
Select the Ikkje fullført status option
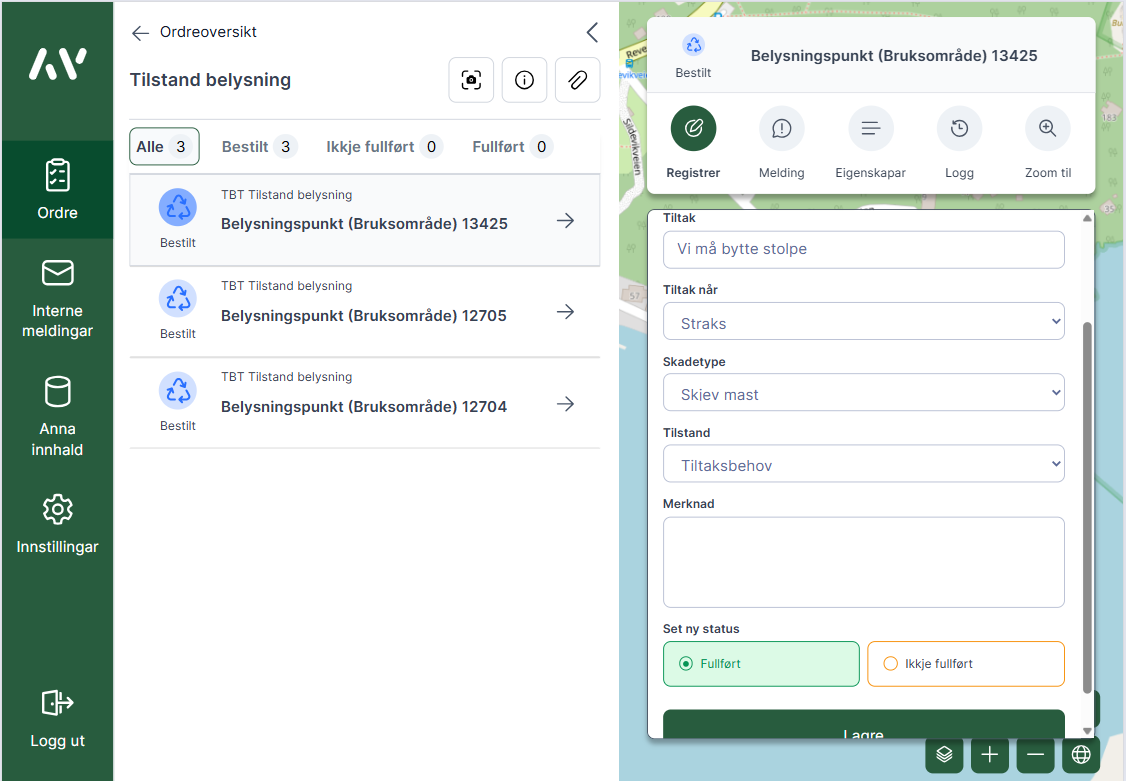[x=891, y=664]
